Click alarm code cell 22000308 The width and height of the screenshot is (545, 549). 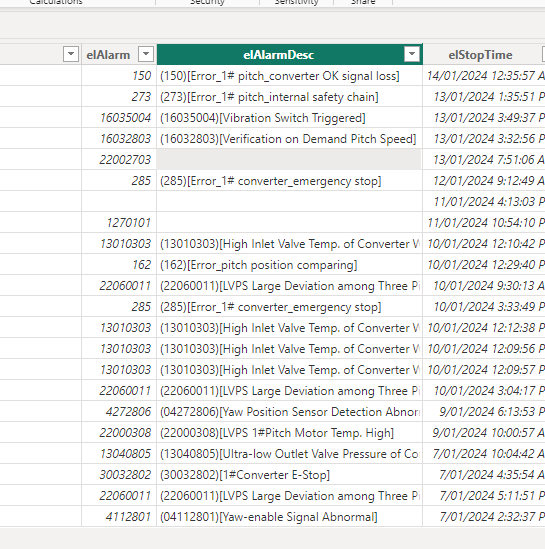(x=119, y=433)
